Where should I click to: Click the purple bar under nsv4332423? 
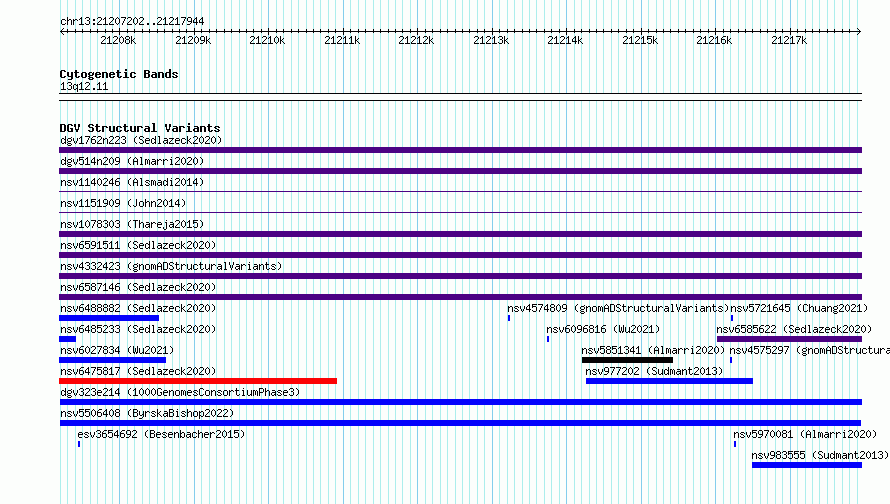(x=460, y=276)
